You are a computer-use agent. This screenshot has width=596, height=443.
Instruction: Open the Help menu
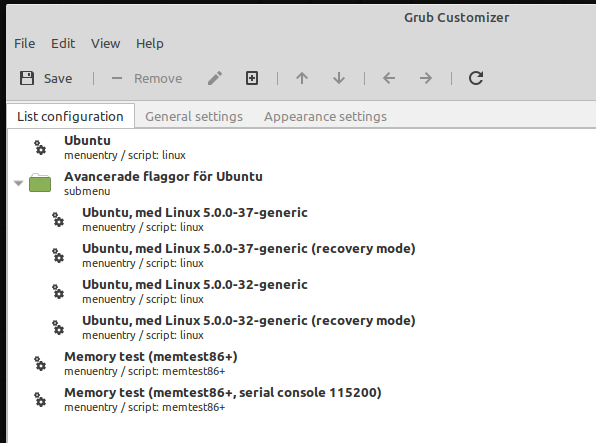150,43
